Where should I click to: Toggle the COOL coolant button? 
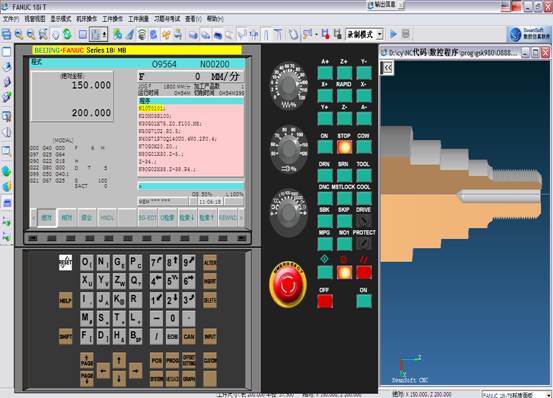[364, 198]
